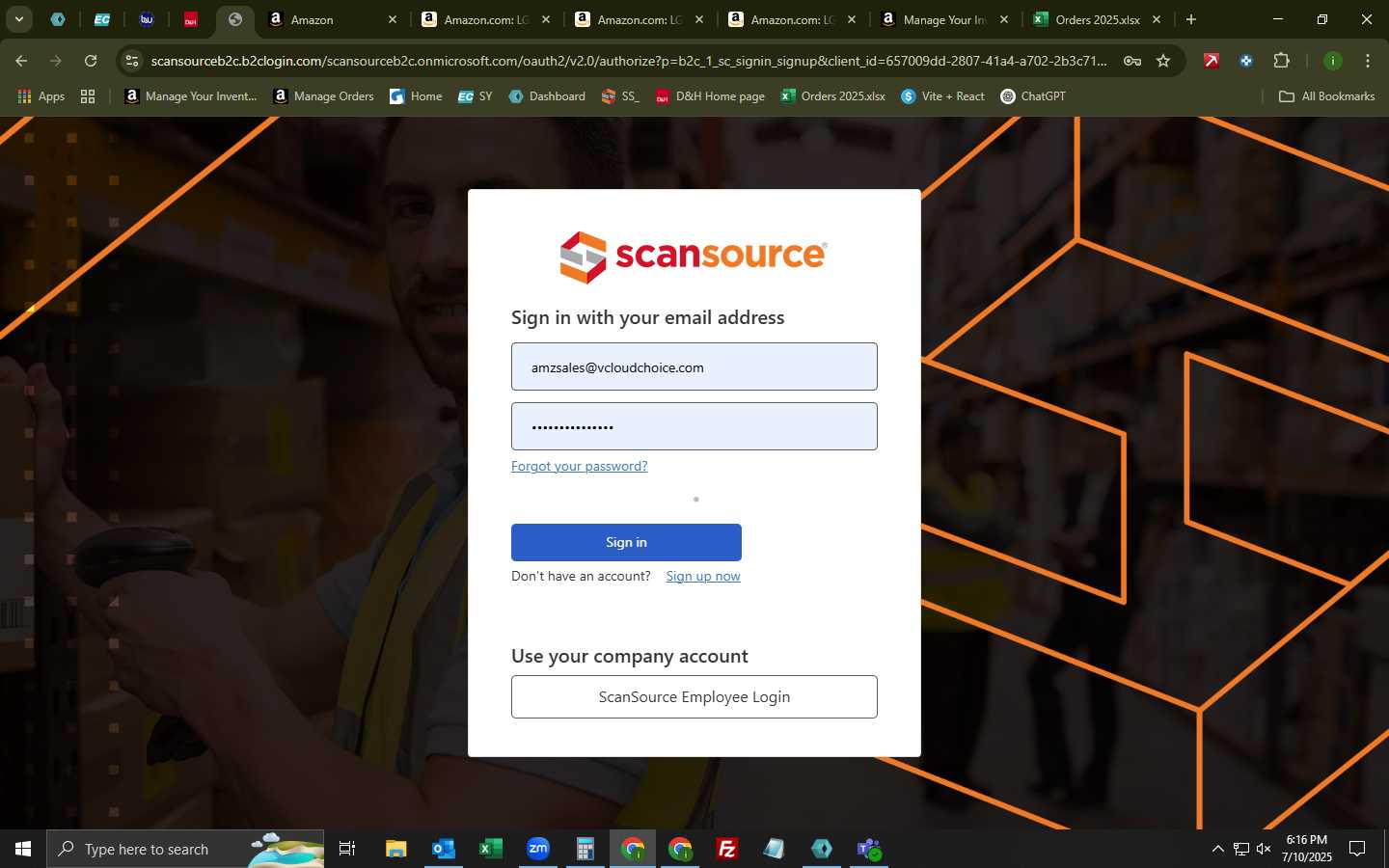This screenshot has height=868, width=1389.
Task: Open the notification center icon
Action: [1357, 849]
